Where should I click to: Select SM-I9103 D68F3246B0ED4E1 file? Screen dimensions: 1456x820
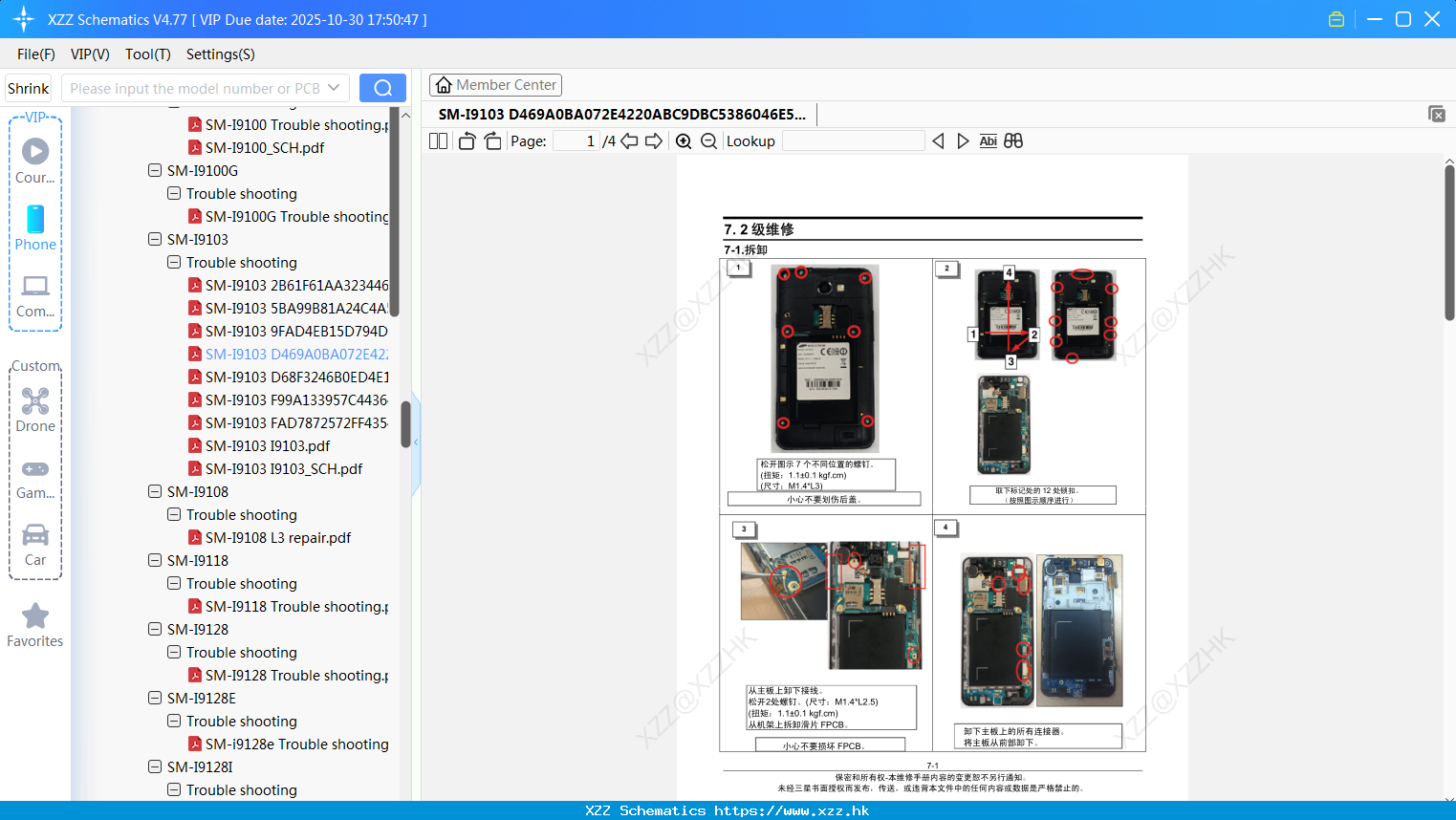coord(296,377)
